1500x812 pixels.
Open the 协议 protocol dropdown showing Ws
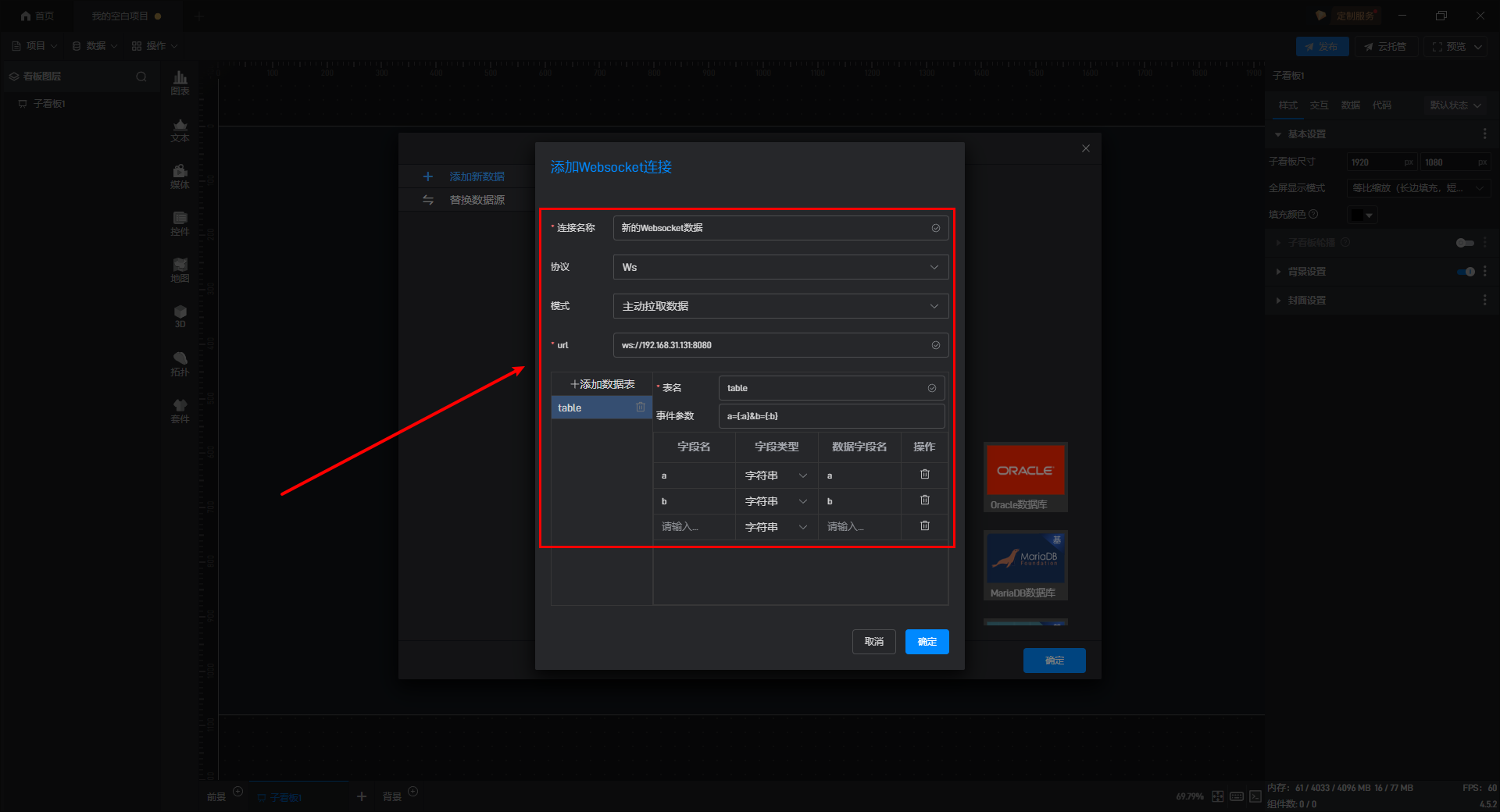[x=781, y=267]
